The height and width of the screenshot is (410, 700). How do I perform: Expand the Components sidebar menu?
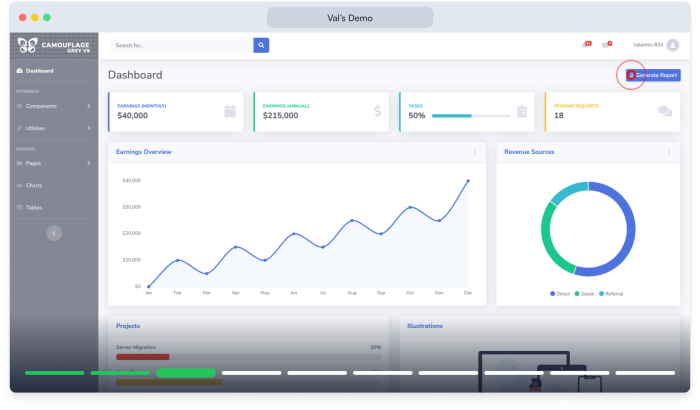click(x=54, y=106)
